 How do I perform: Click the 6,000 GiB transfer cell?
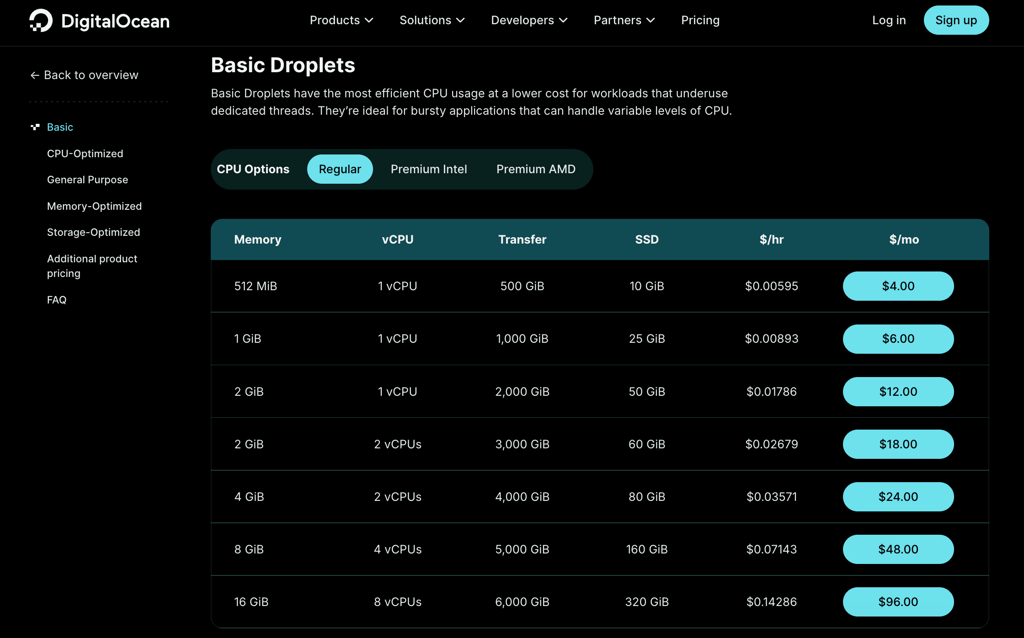pos(522,602)
